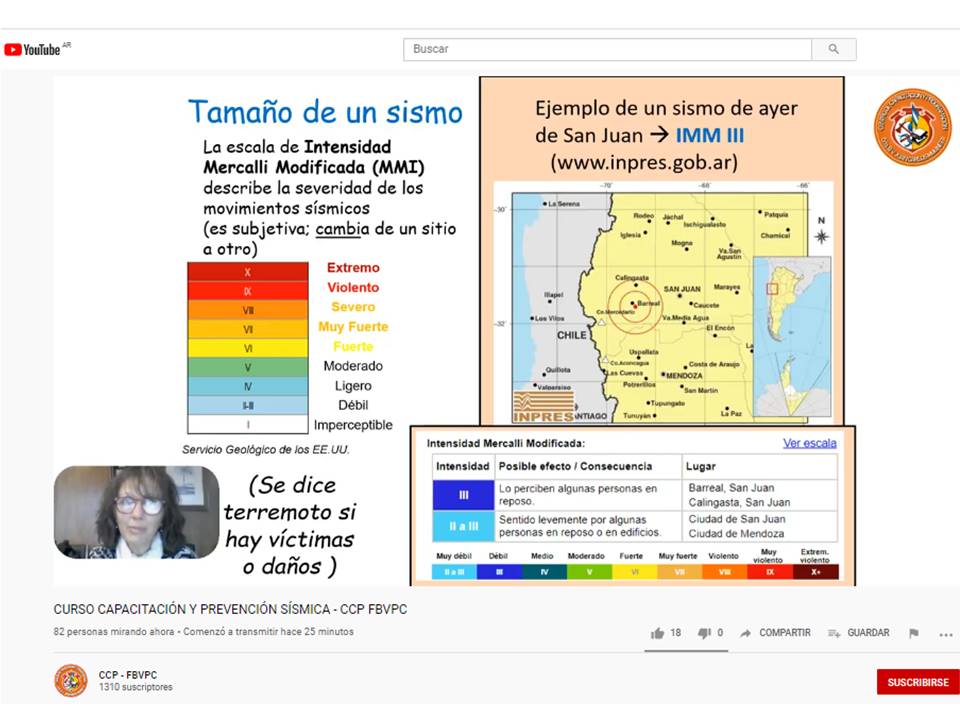This screenshot has width=960, height=720.
Task: Click the INPRES logo on the map
Action: 544,408
